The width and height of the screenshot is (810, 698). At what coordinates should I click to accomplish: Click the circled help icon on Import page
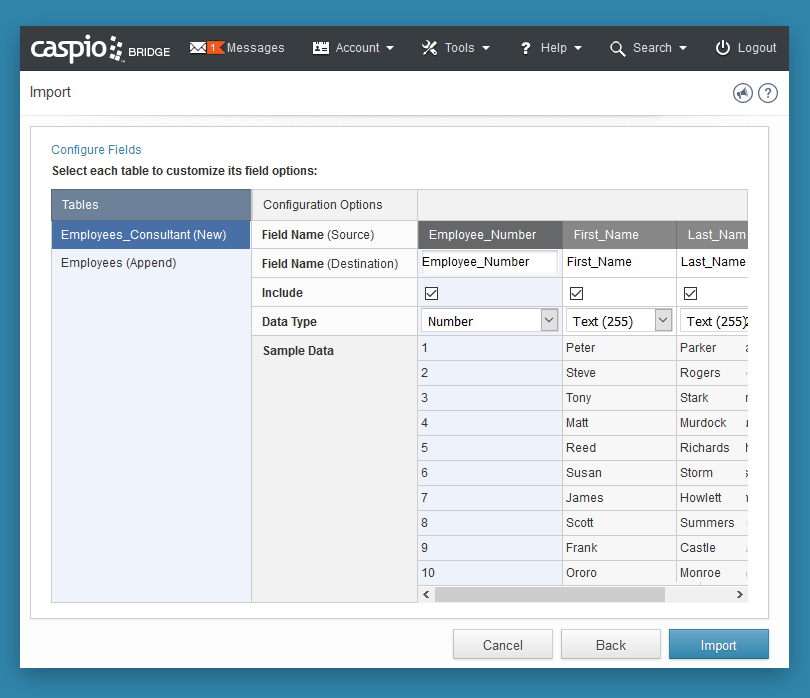pyautogui.click(x=768, y=93)
